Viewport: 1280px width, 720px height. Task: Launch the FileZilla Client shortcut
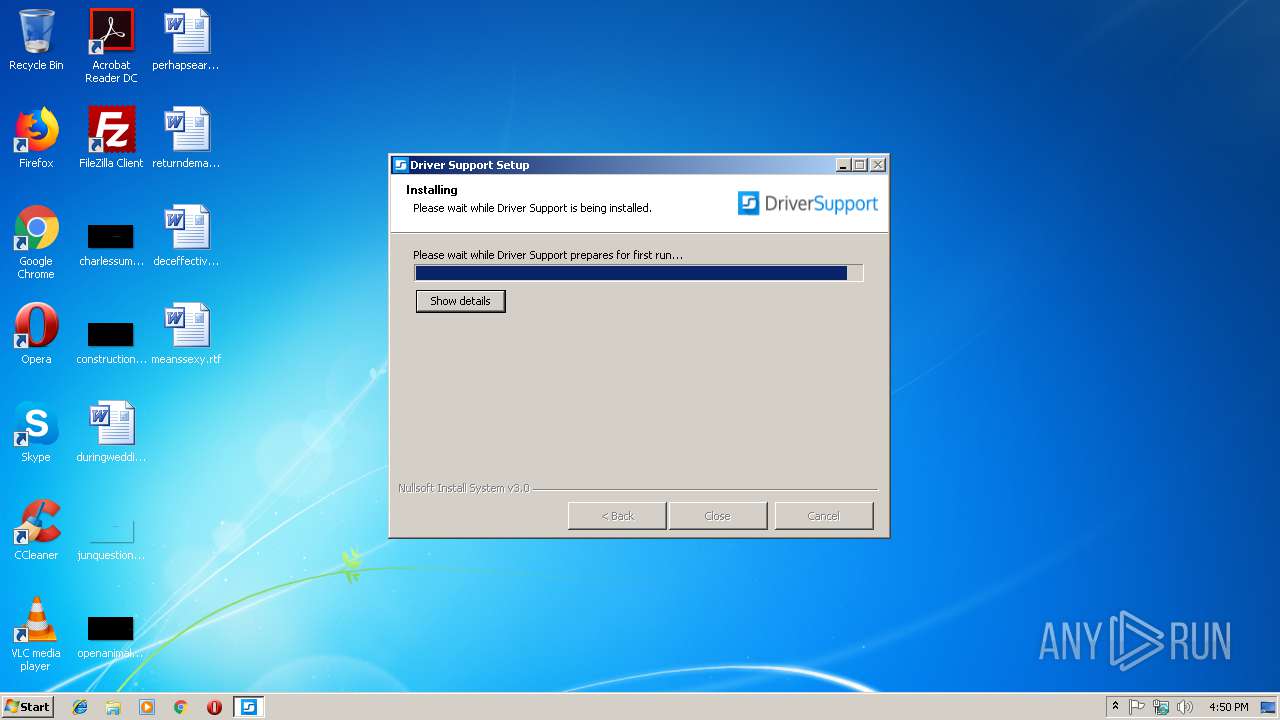point(111,138)
